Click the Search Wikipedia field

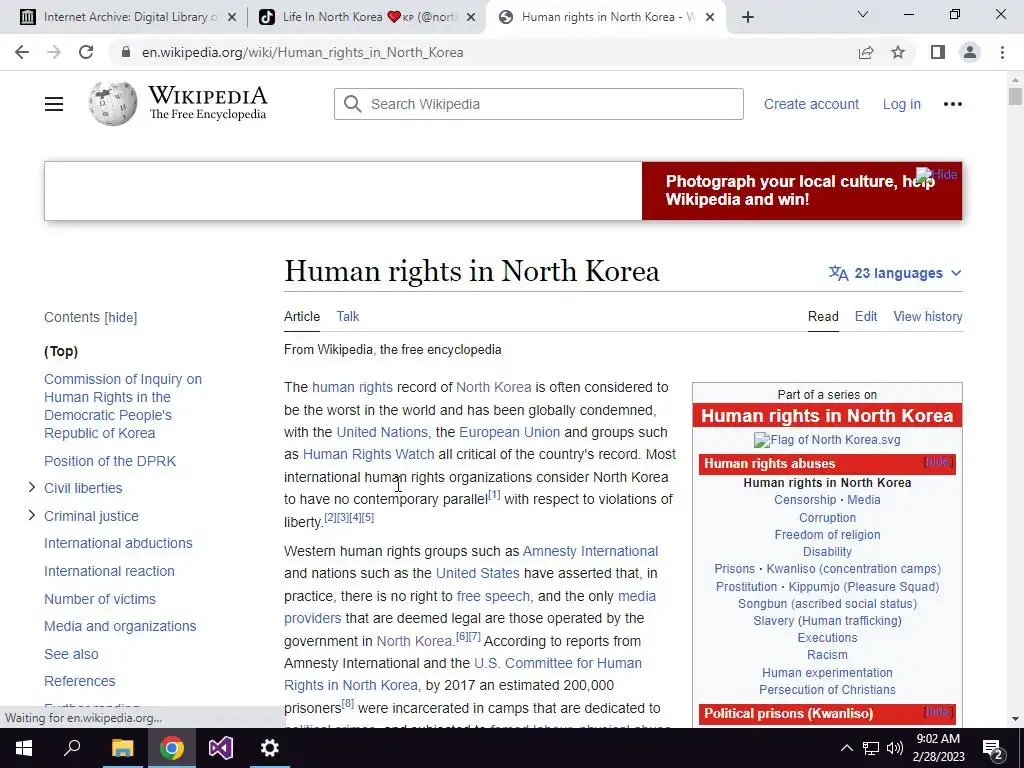[538, 104]
